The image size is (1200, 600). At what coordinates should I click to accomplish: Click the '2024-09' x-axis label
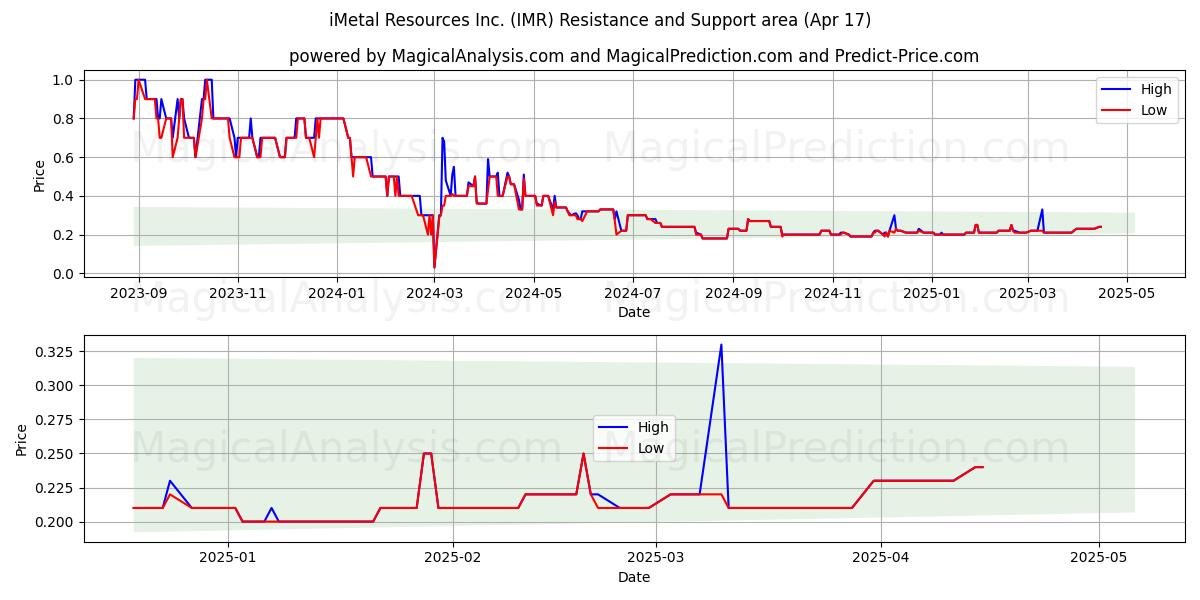click(x=733, y=293)
